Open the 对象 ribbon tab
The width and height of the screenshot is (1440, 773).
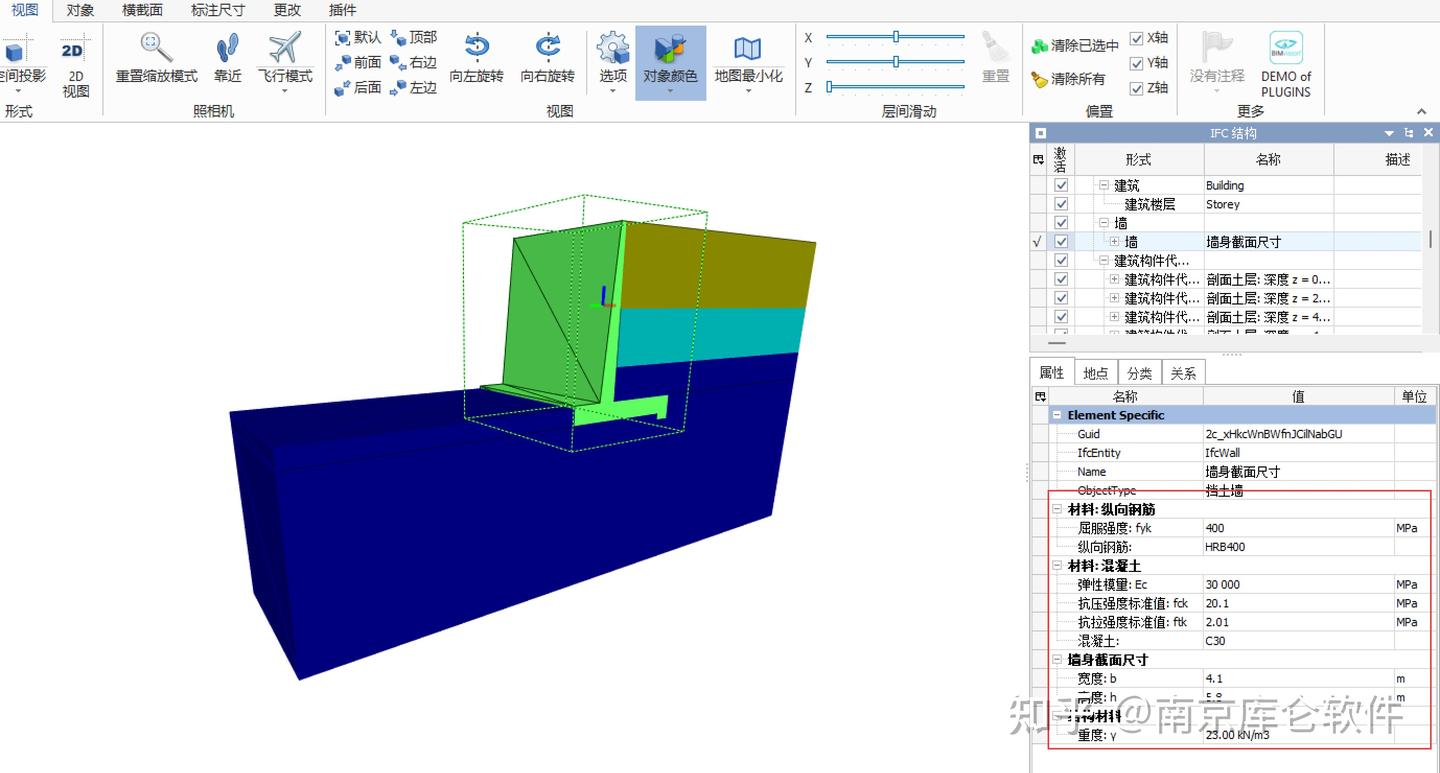[80, 10]
